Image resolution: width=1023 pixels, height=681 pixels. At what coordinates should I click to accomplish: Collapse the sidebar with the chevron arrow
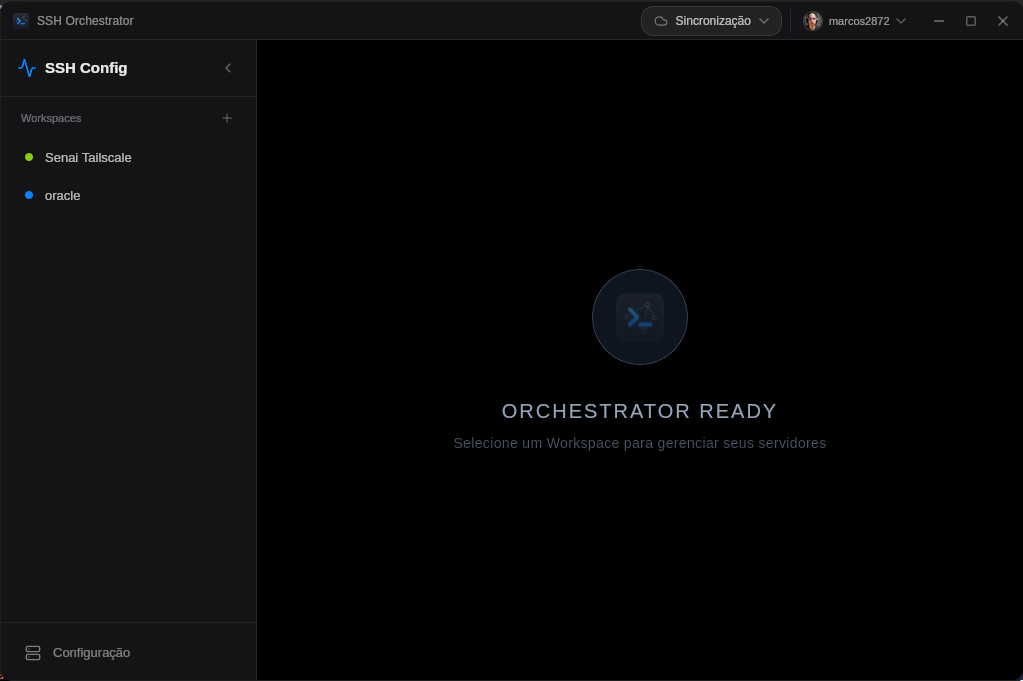tap(228, 68)
